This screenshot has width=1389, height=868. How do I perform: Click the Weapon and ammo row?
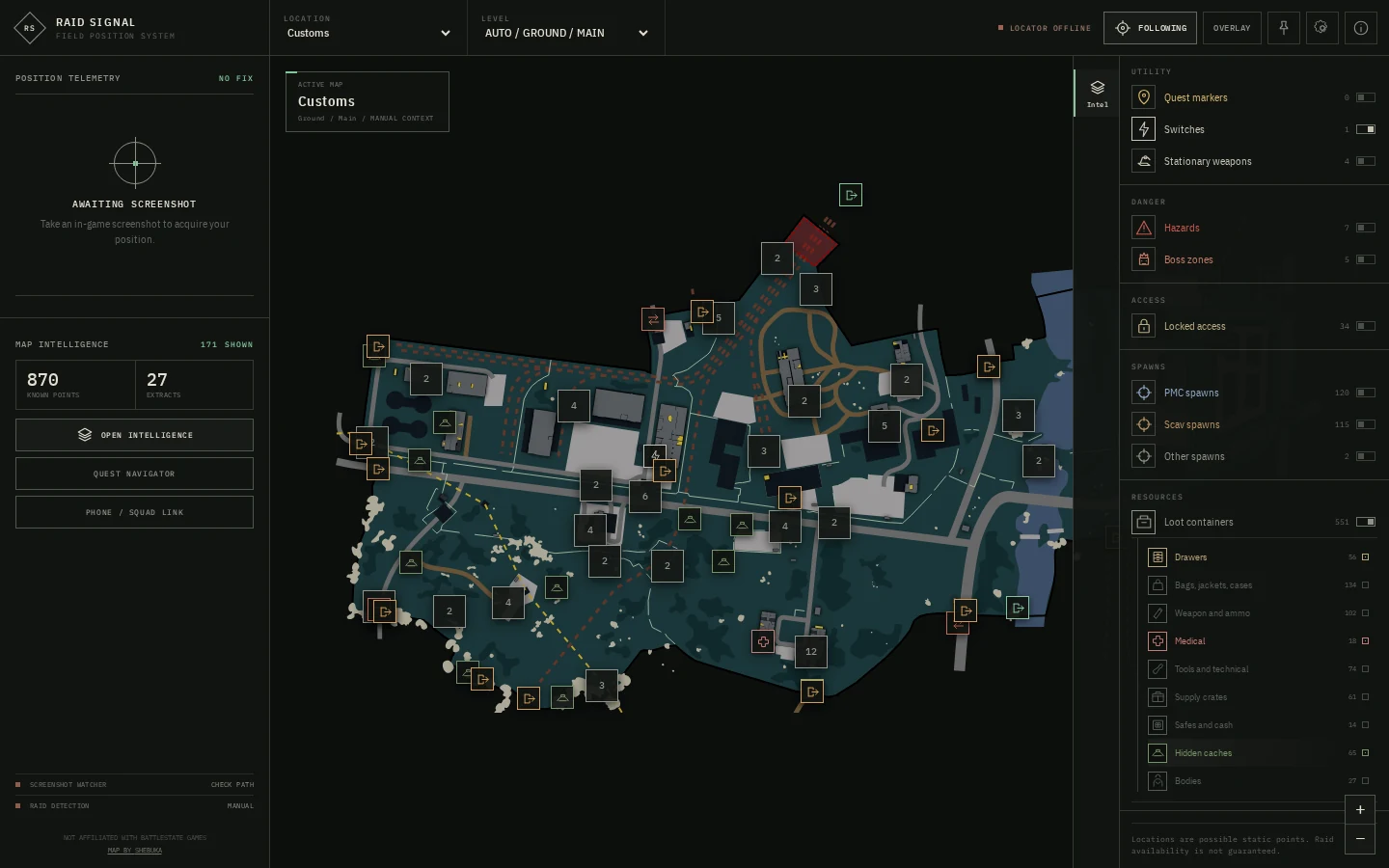[1258, 613]
